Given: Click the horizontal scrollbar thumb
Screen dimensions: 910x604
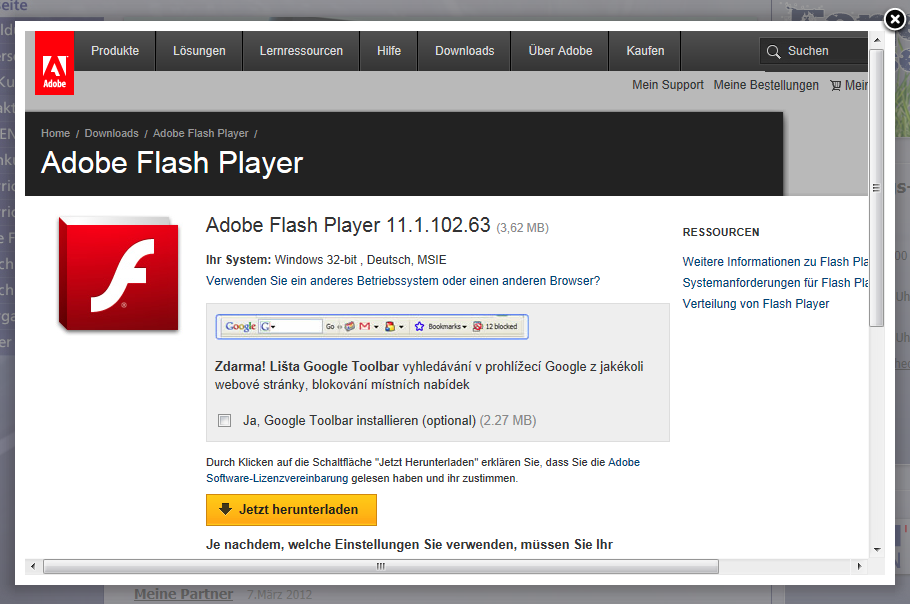Looking at the screenshot, I should coord(381,566).
